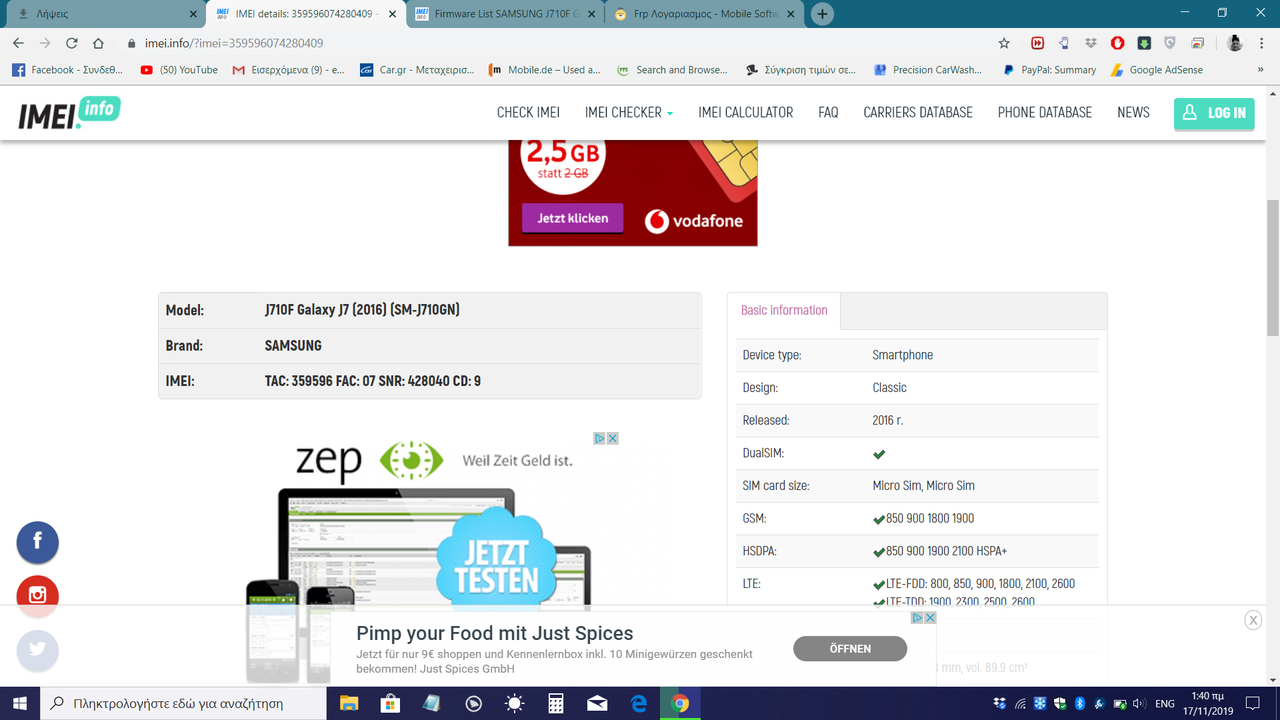Open Microsoft Edge from taskbar
1280x720 pixels.
pyautogui.click(x=639, y=703)
